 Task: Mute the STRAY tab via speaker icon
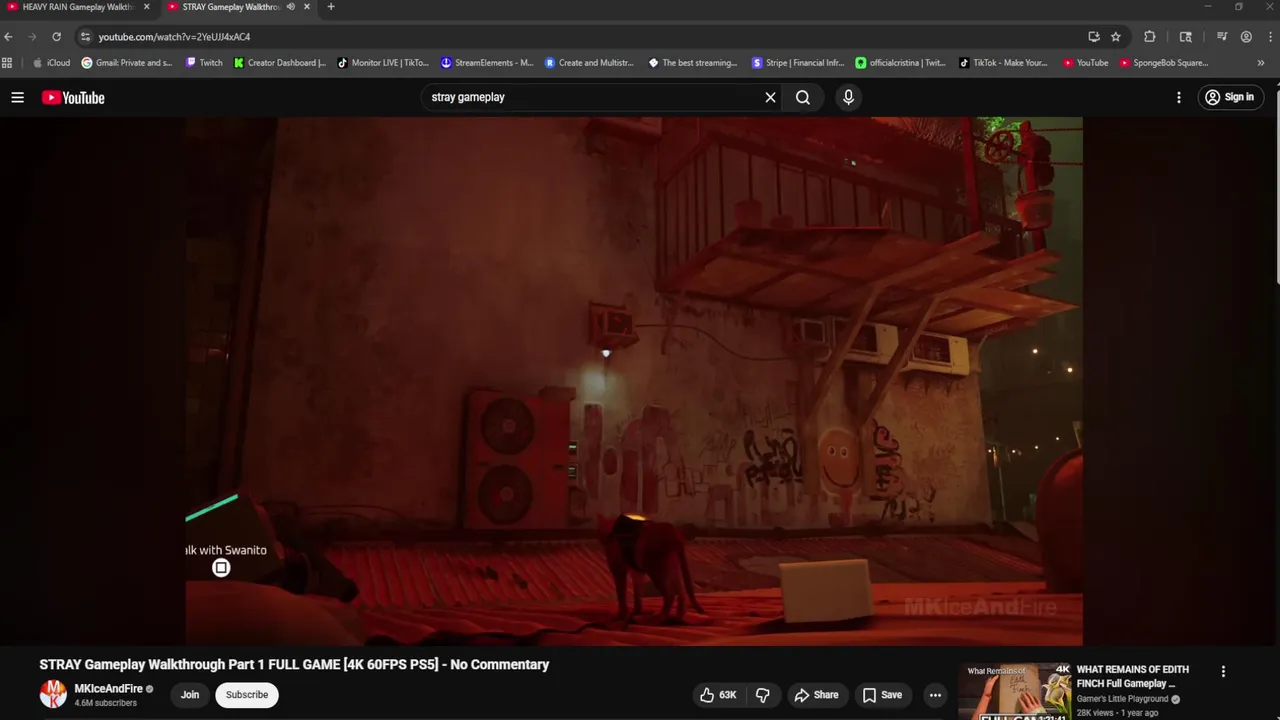tap(291, 7)
